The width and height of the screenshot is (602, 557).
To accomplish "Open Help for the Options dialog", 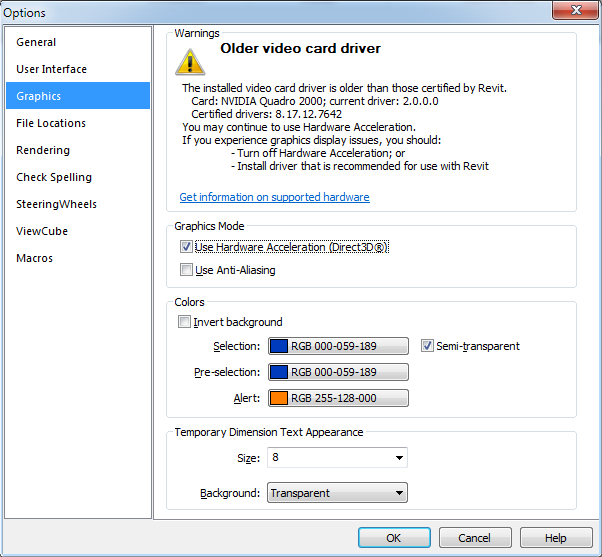I will (x=556, y=537).
